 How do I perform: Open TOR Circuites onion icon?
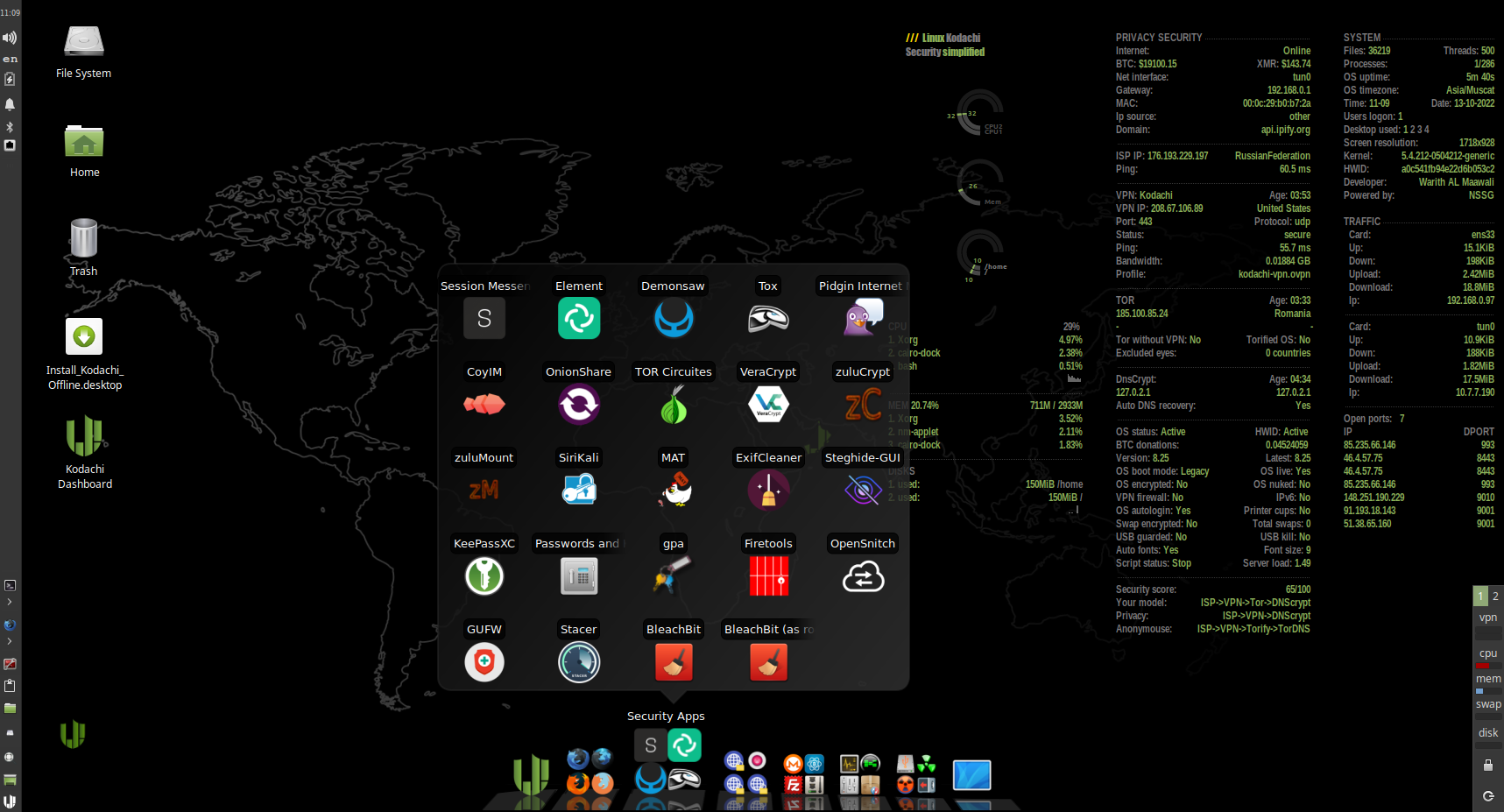674,404
